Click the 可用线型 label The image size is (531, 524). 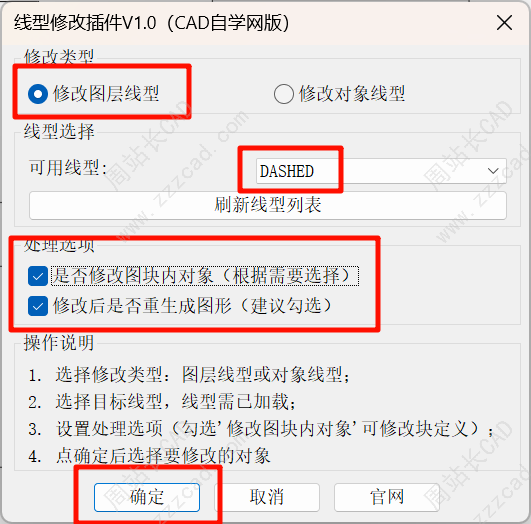68,168
